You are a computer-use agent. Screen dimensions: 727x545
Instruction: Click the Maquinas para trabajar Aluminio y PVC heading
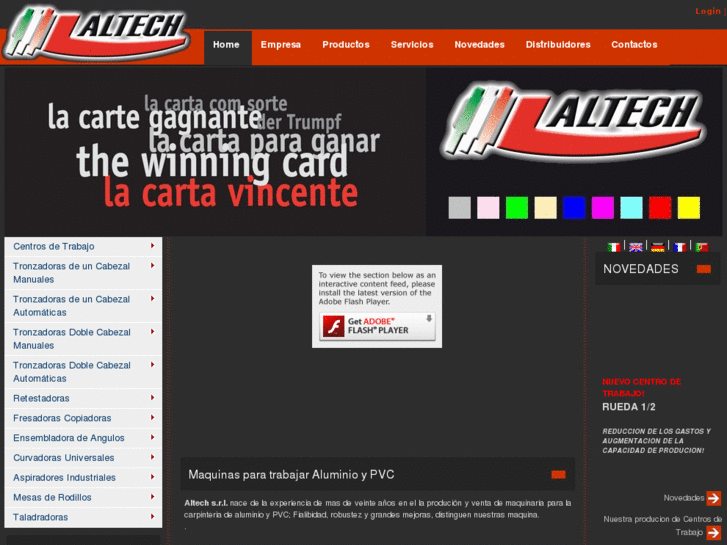pos(291,474)
